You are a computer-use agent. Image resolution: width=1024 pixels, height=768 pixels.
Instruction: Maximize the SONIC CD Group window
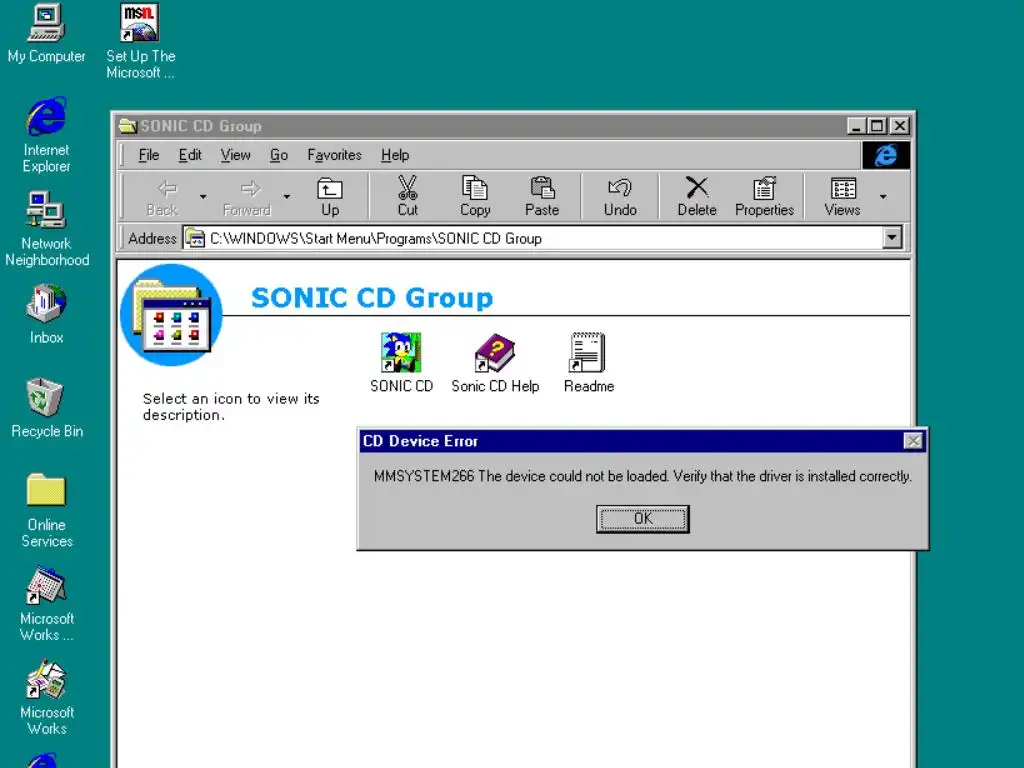pos(876,125)
